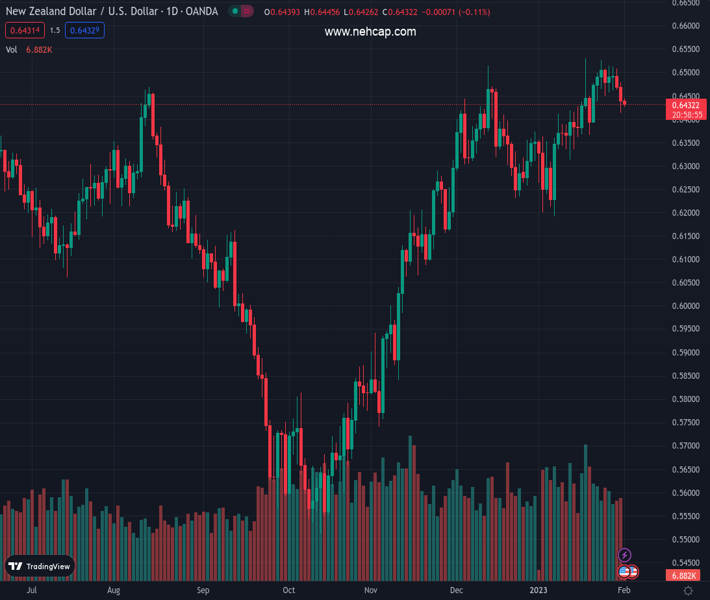
Task: Click the right US flag economic event icon
Action: (x=633, y=571)
